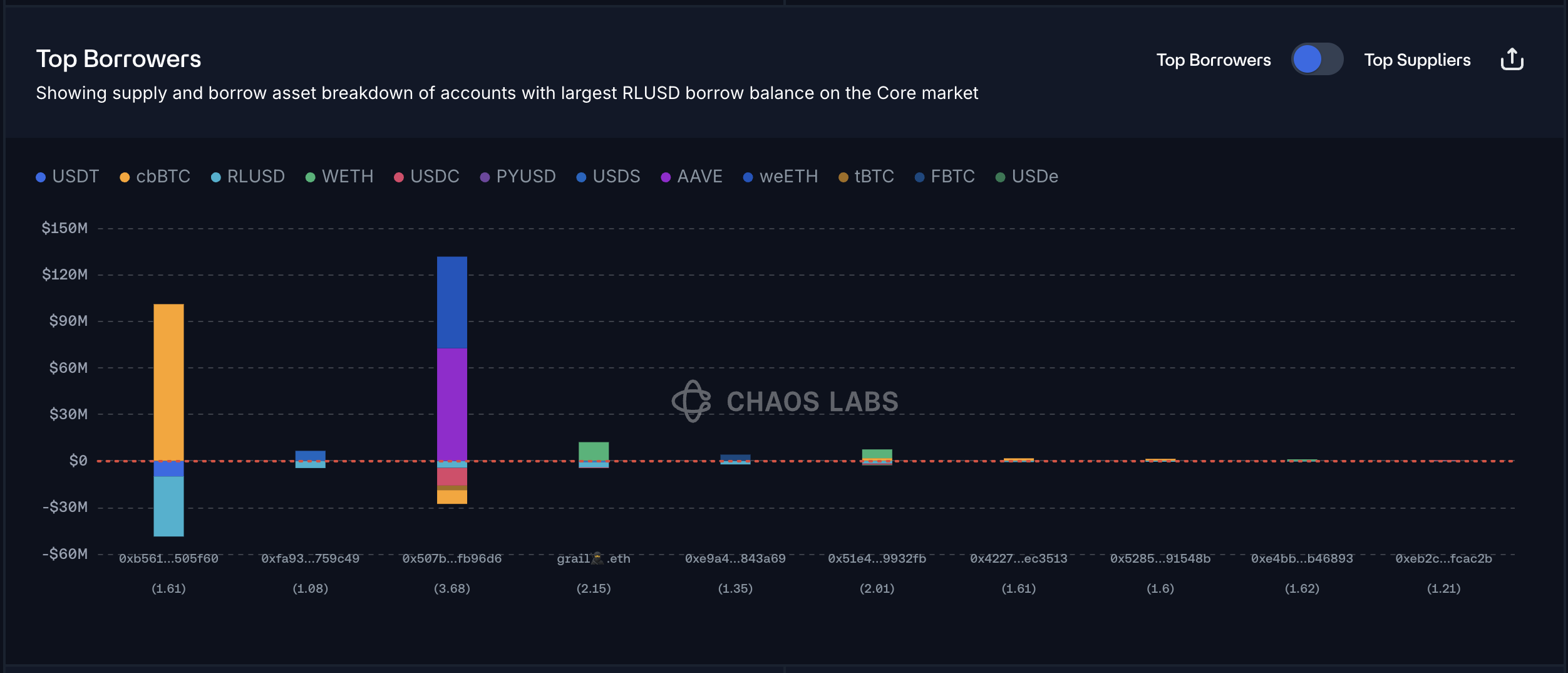Hide the cbBTC series in legend
The height and width of the screenshot is (673, 1568).
155,177
